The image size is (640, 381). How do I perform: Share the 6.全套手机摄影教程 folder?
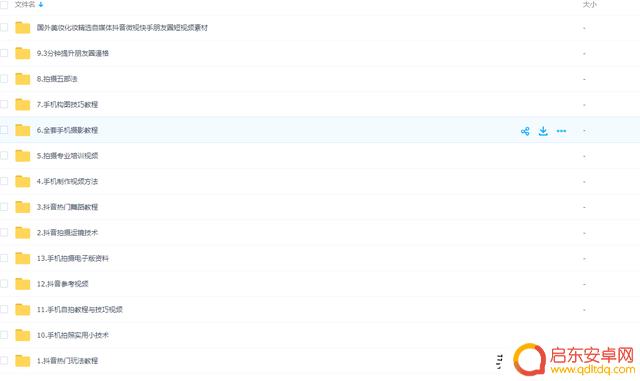point(525,131)
